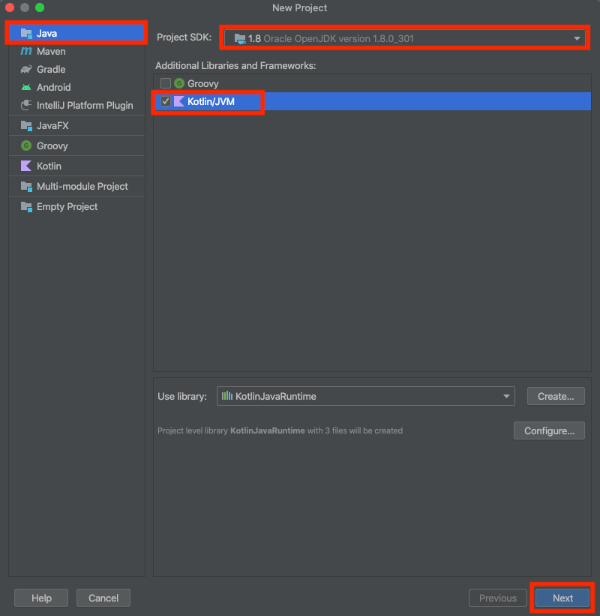Click the Kotlin logo icon in sidebar
This screenshot has width=600, height=616.
tap(26, 166)
